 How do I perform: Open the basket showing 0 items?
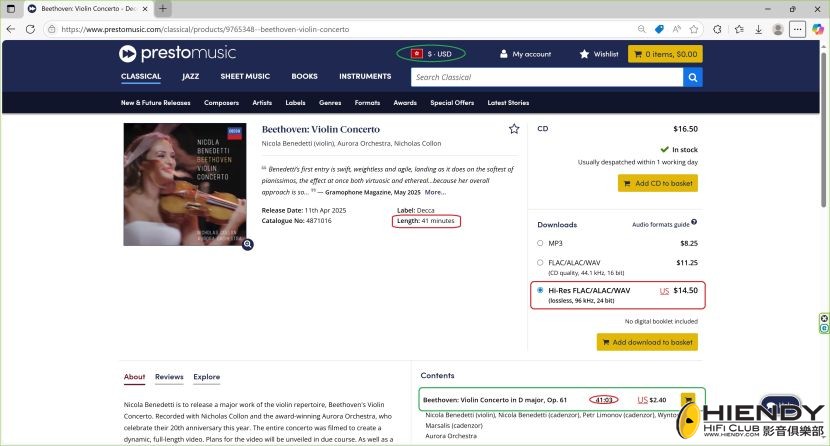click(x=665, y=54)
